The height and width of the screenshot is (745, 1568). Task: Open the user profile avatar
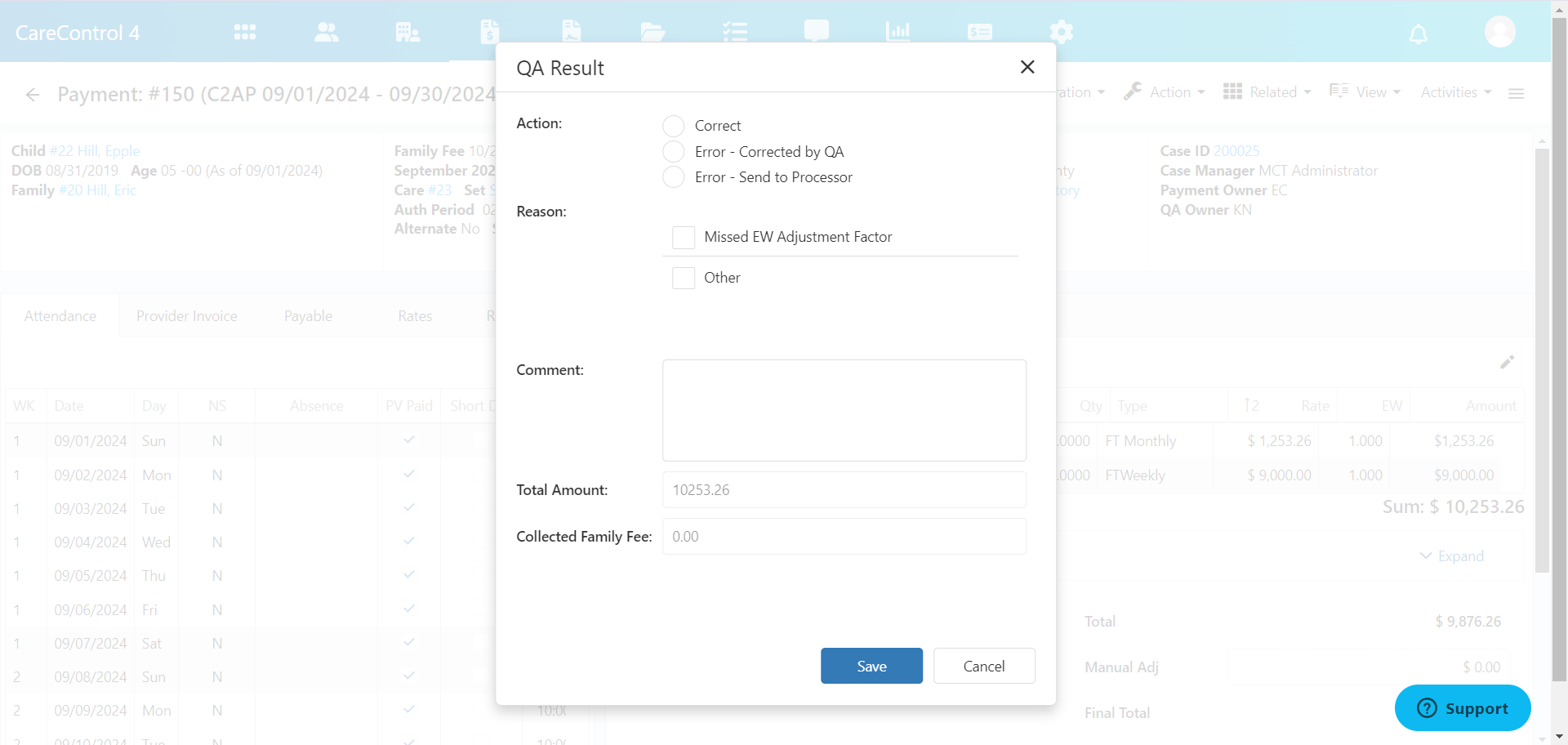pyautogui.click(x=1499, y=32)
